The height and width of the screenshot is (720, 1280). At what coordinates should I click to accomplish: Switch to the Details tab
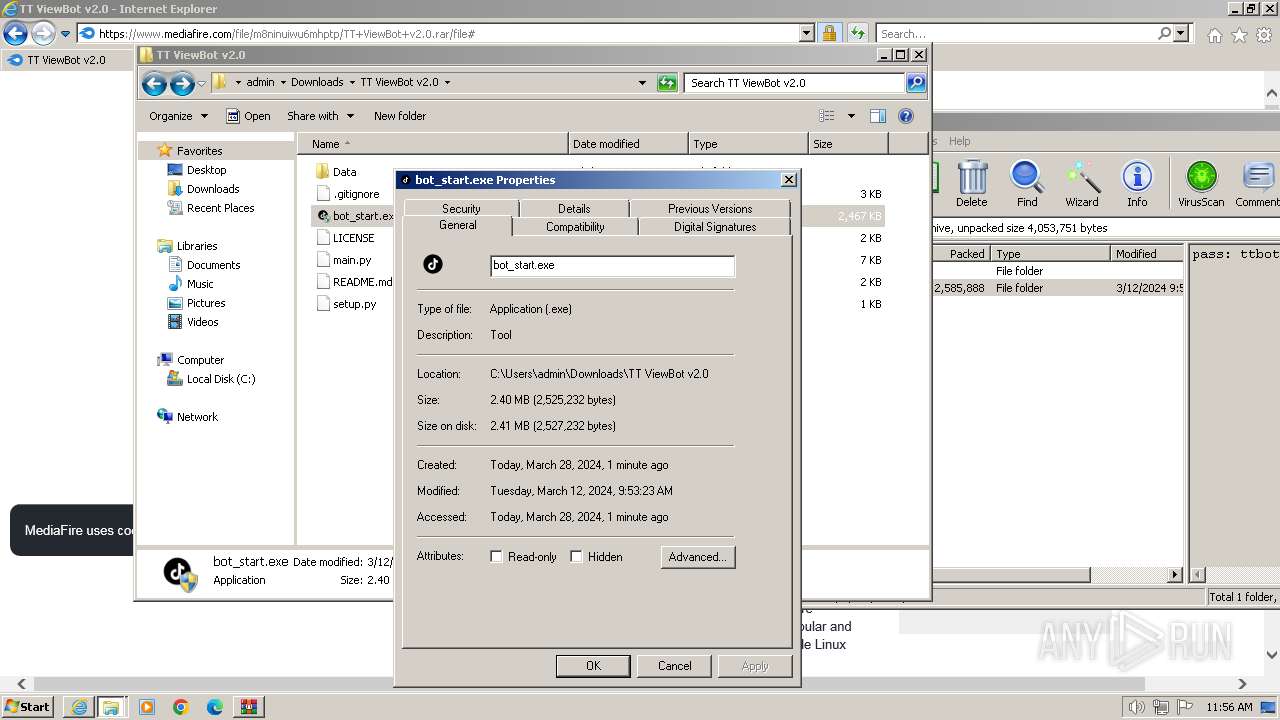point(574,208)
